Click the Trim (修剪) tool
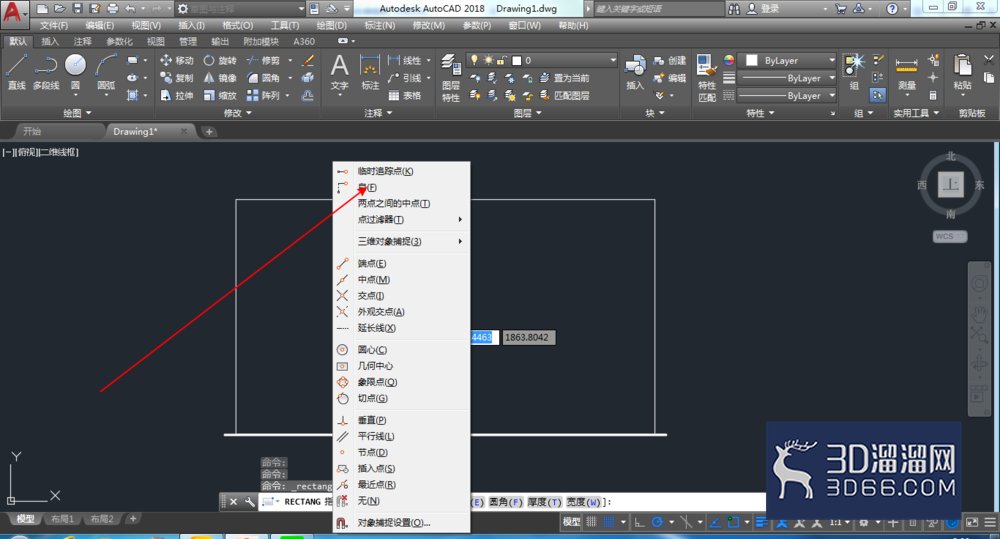The image size is (1000, 539). coord(263,61)
